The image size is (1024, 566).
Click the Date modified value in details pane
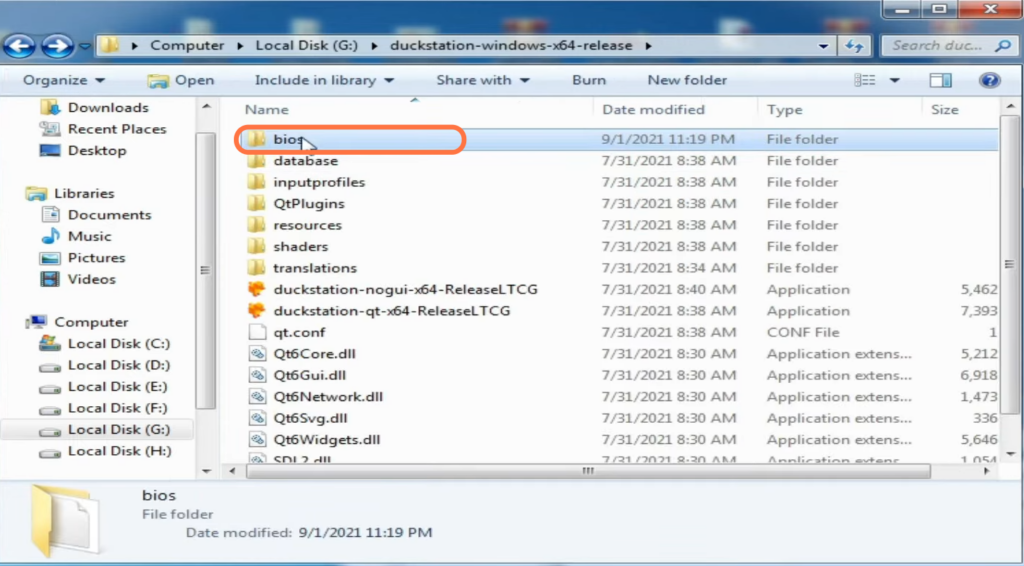pyautogui.click(x=365, y=533)
